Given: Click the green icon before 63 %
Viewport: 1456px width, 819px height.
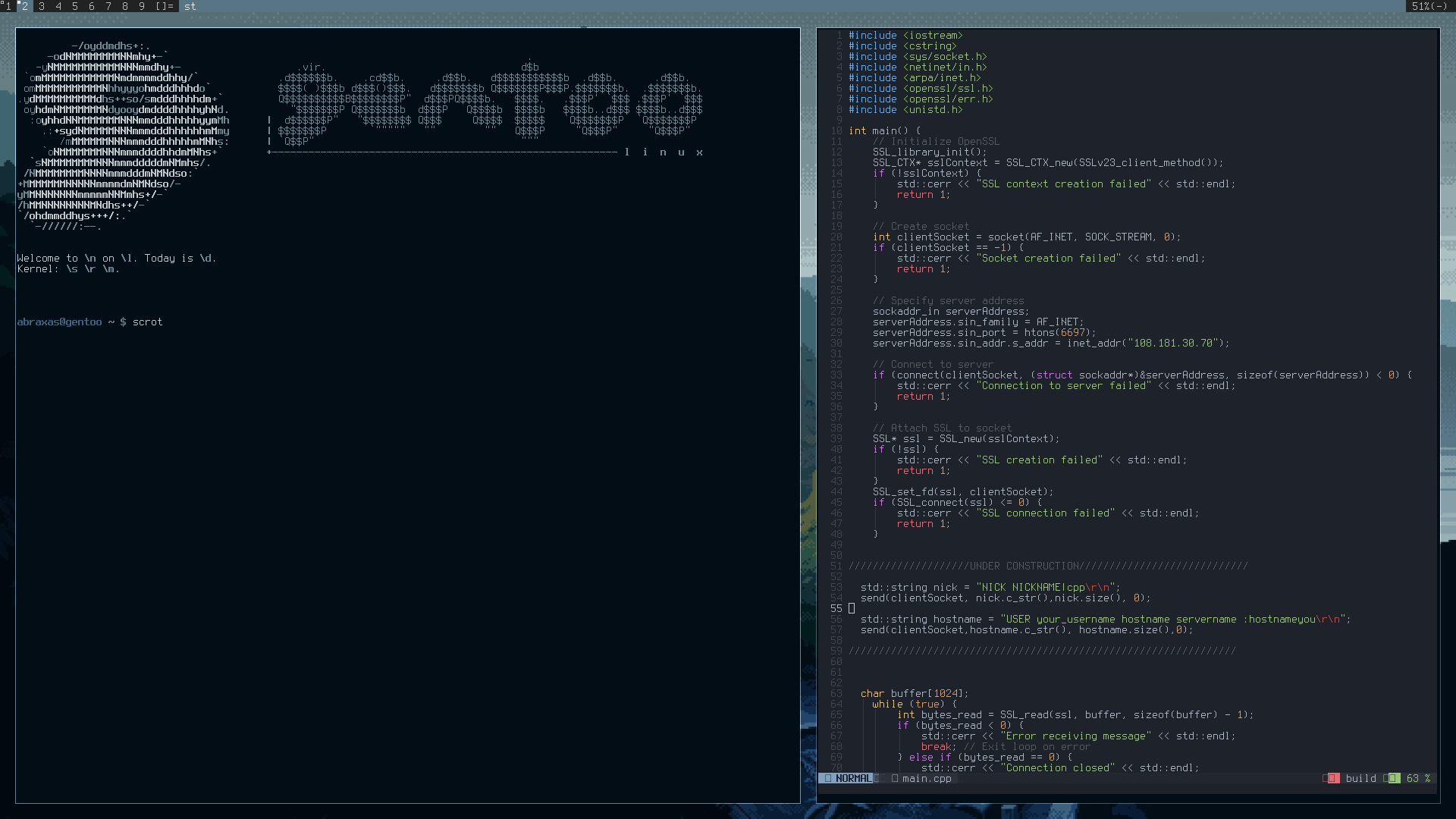Looking at the screenshot, I should (1393, 778).
